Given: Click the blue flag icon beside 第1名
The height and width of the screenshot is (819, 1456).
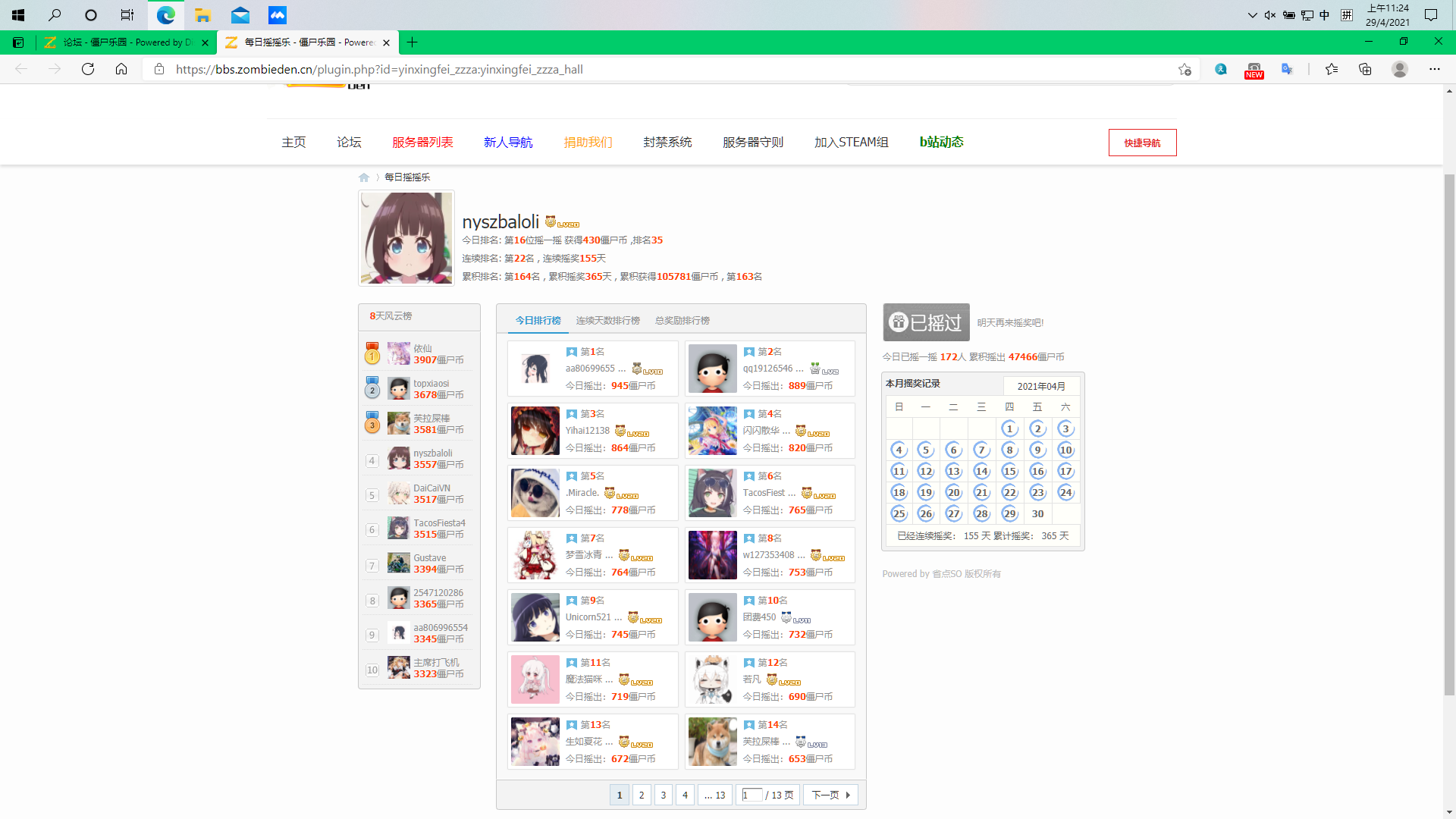Looking at the screenshot, I should coord(572,351).
